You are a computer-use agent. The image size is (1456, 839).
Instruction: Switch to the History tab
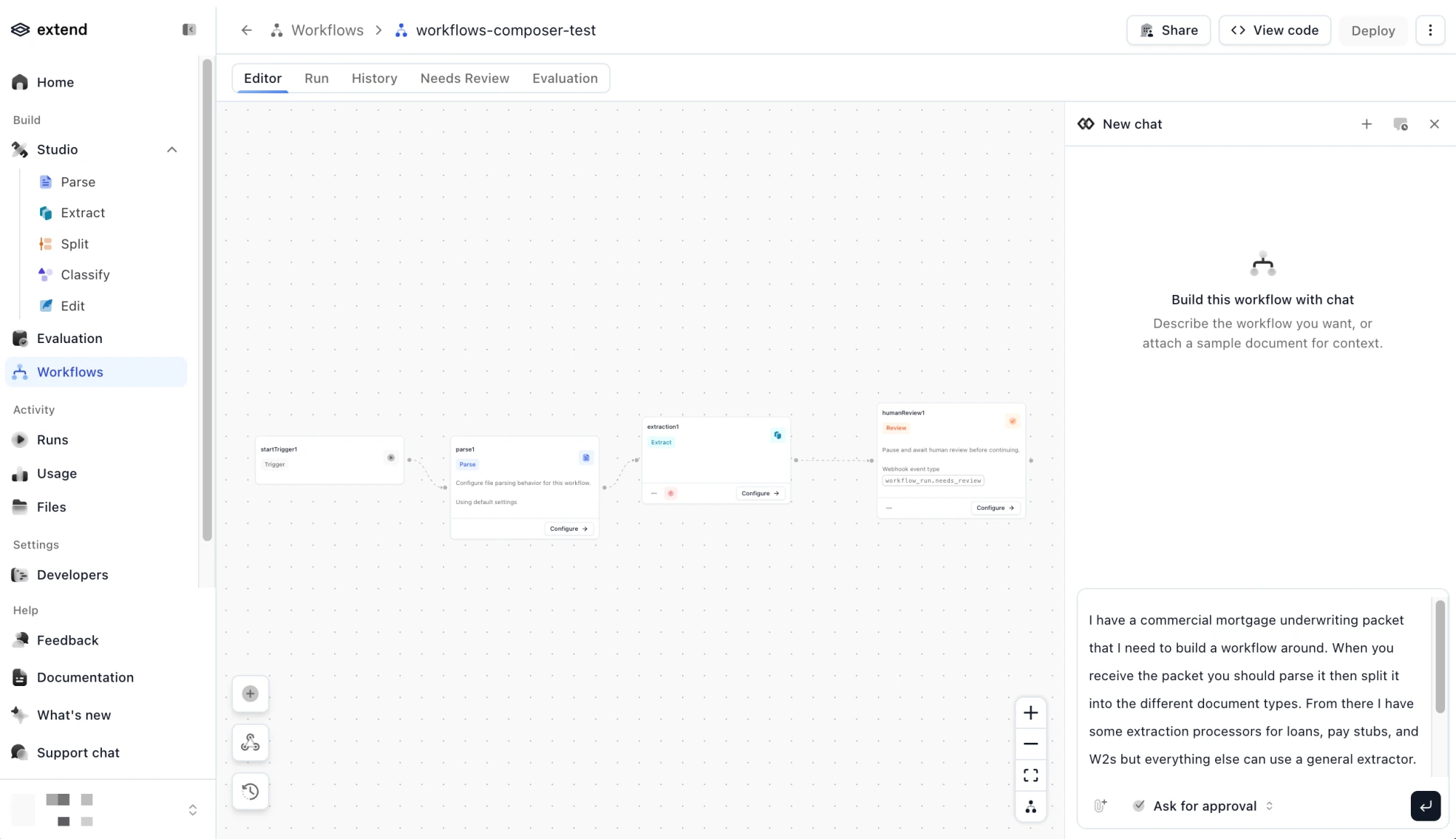coord(374,79)
